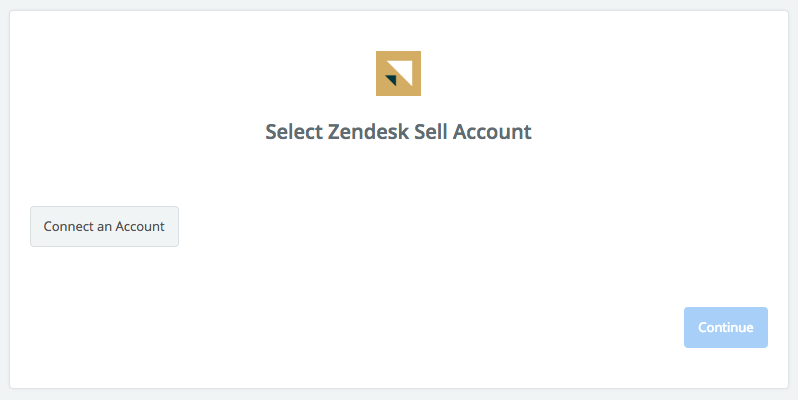Click the word 'Select' in the title
The image size is (798, 400).
point(294,132)
